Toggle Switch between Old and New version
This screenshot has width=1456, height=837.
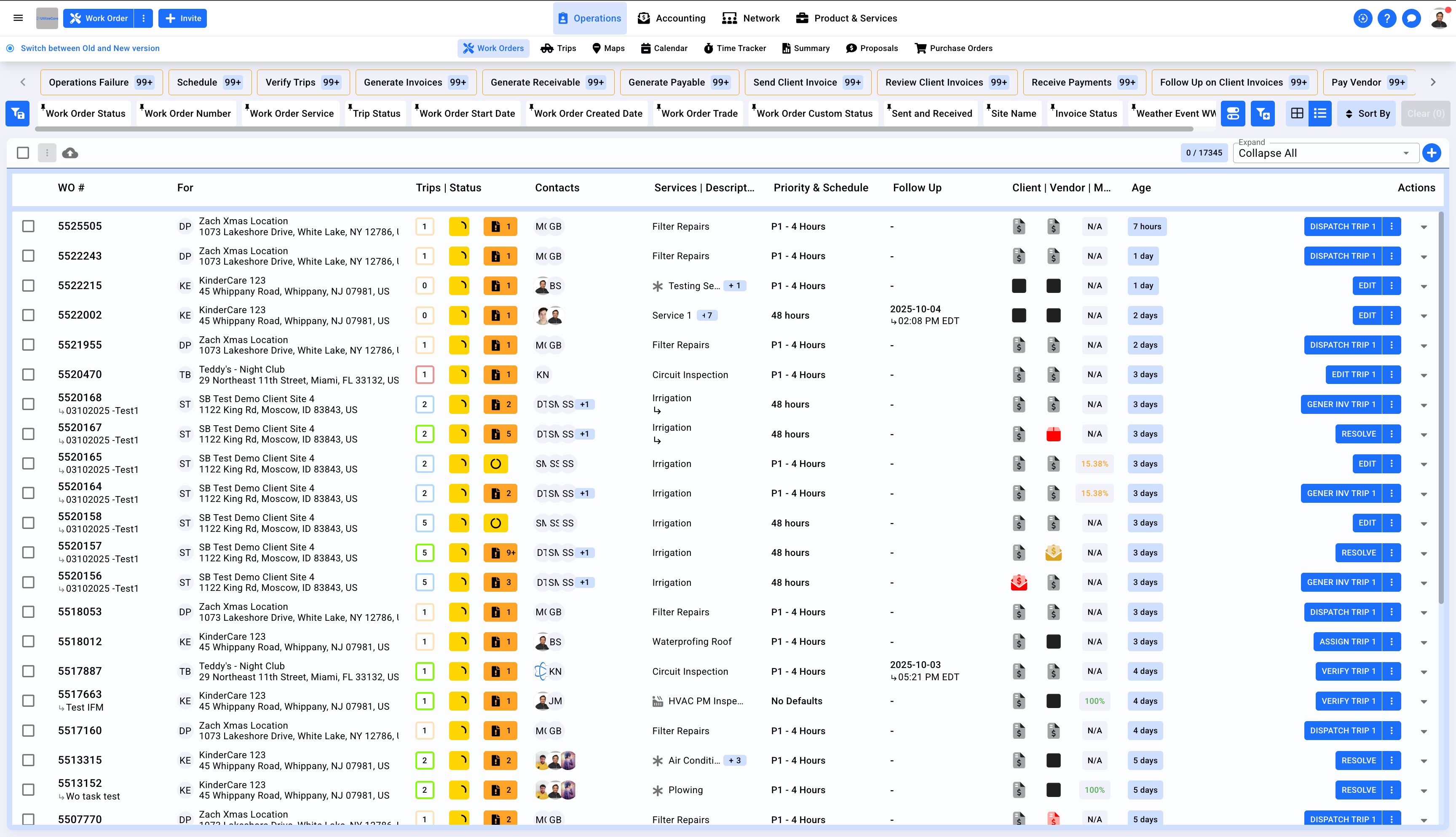[11, 48]
